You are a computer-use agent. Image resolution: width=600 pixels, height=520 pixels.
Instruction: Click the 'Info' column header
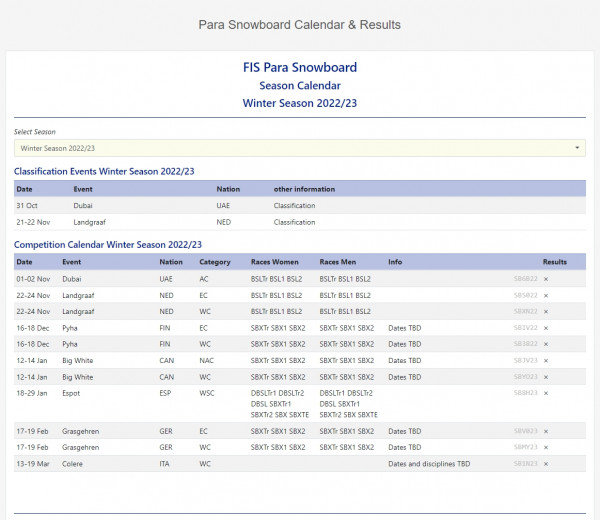[395, 262]
